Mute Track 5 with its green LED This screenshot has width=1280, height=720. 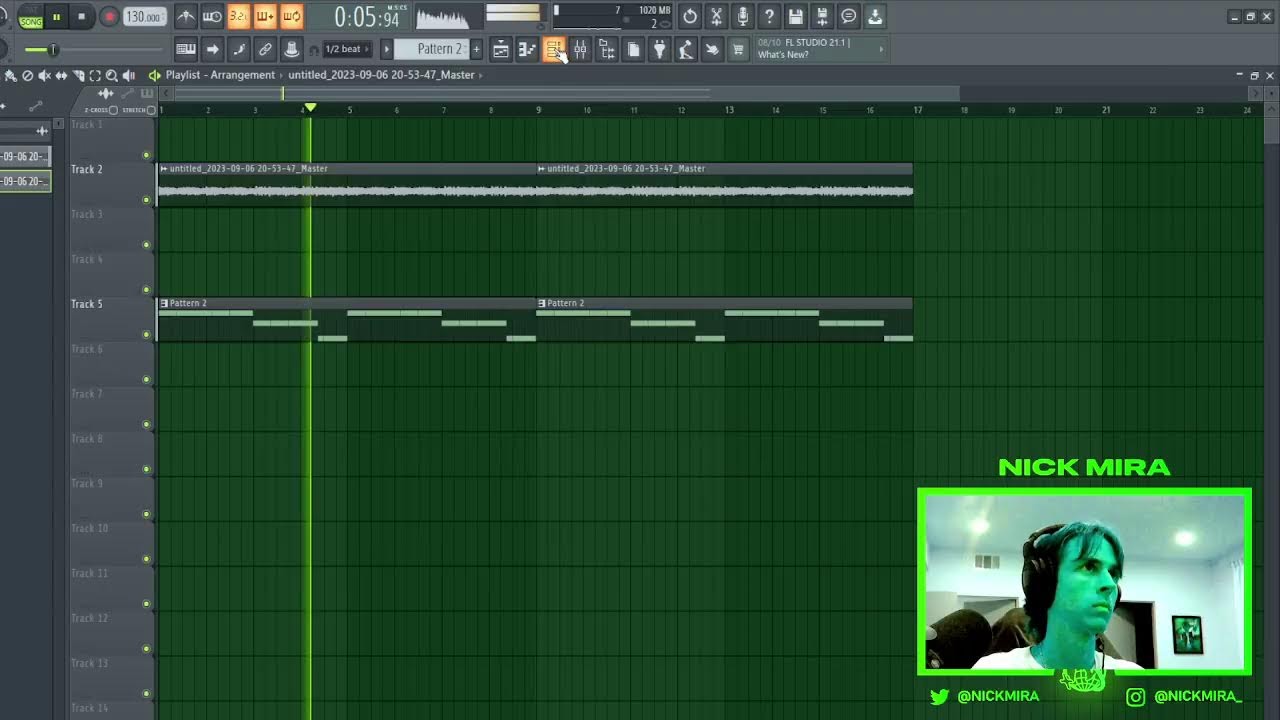(146, 335)
